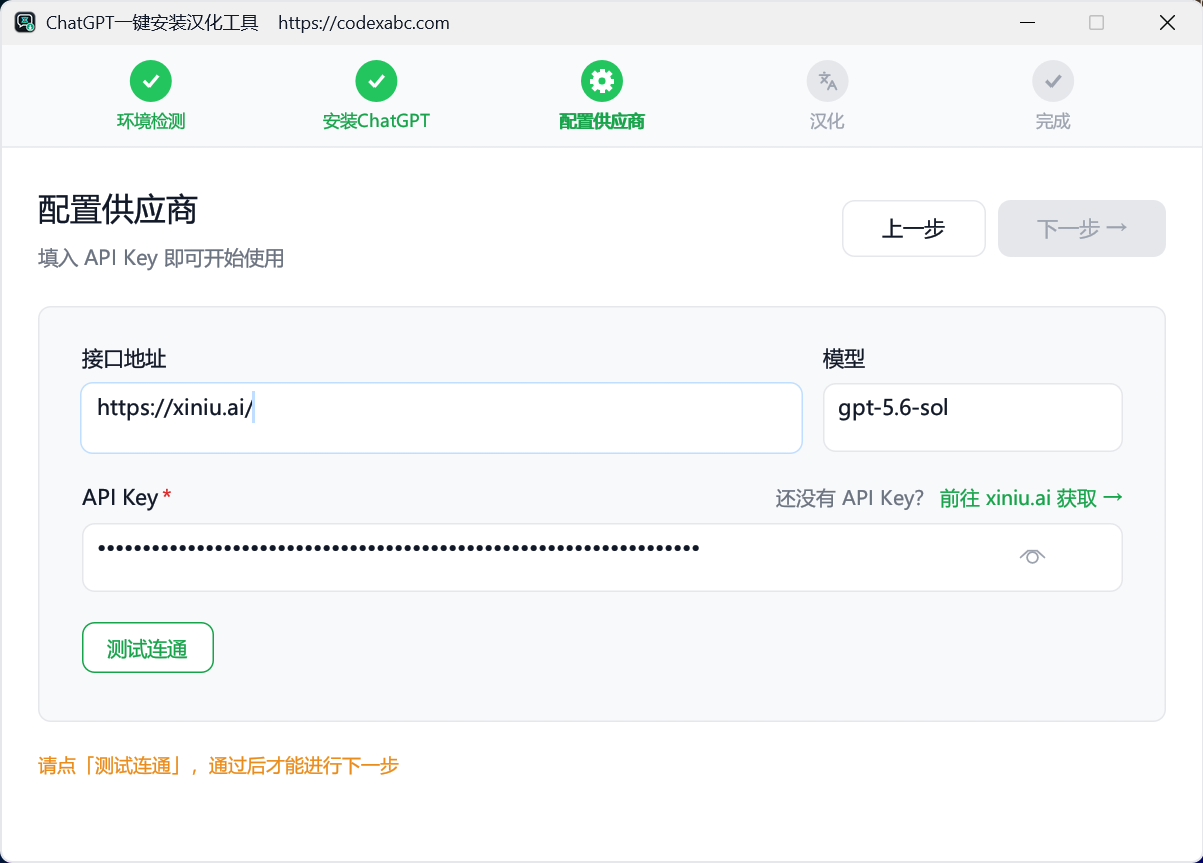Click the text 还没有 API Key?

(x=850, y=498)
